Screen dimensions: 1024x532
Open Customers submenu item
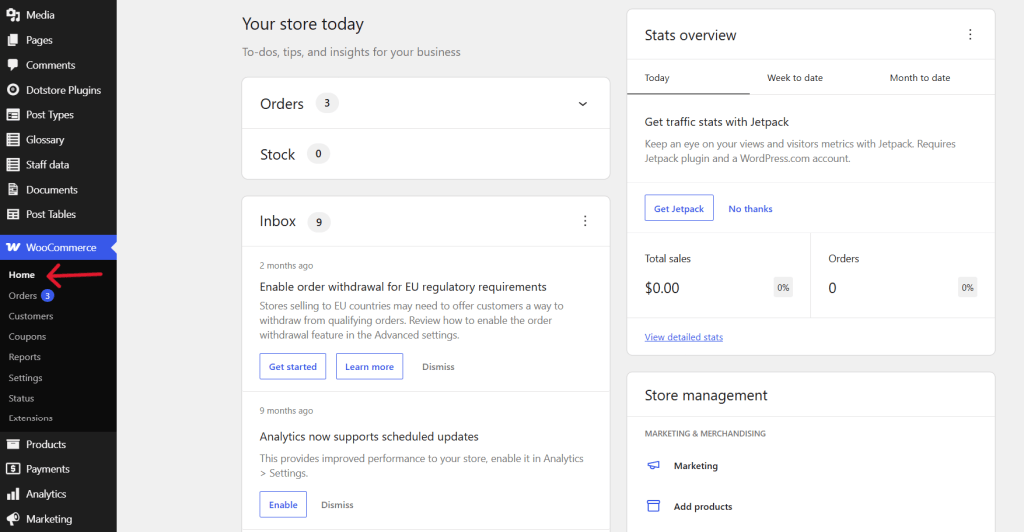pos(31,316)
